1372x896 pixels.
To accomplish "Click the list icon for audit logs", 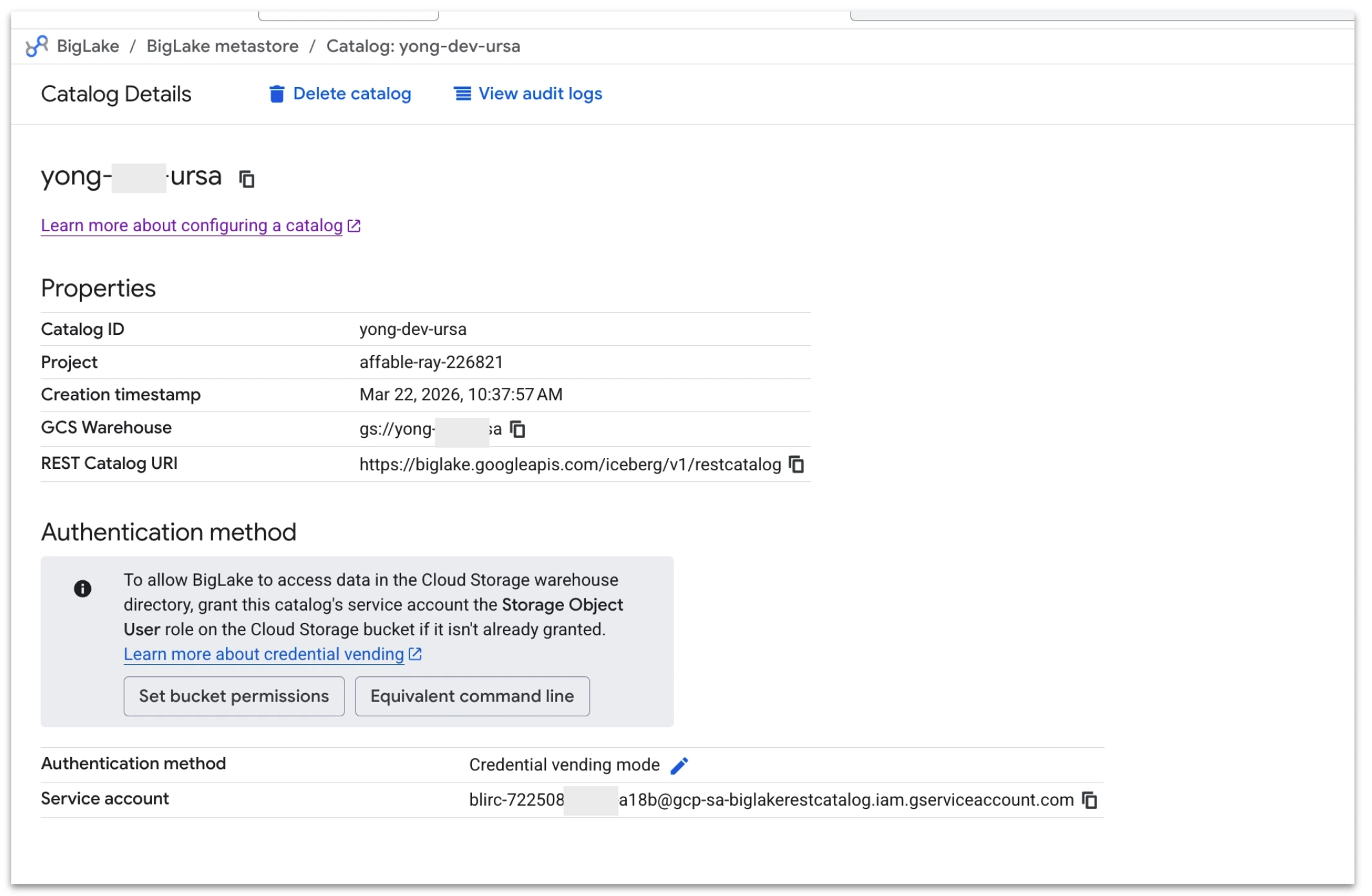I will pyautogui.click(x=462, y=94).
